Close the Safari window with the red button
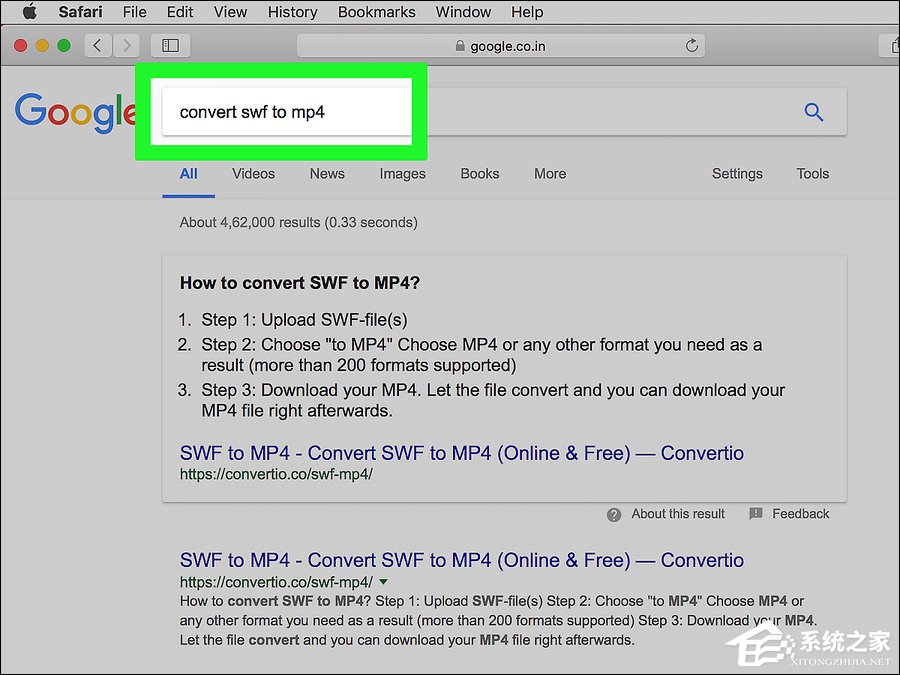900x675 pixels. coord(21,45)
